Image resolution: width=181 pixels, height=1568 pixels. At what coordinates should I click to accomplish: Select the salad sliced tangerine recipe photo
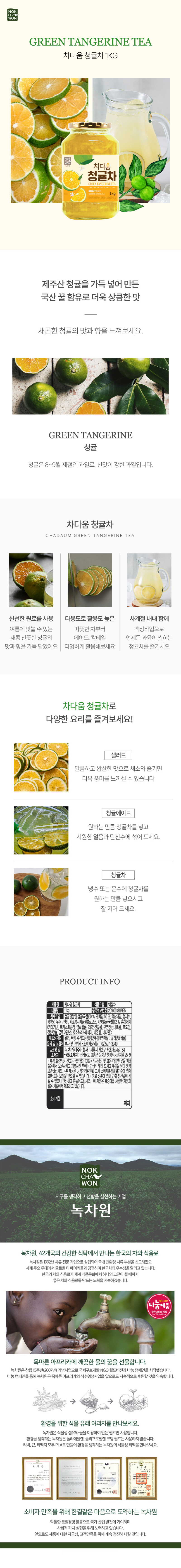[41, 767]
